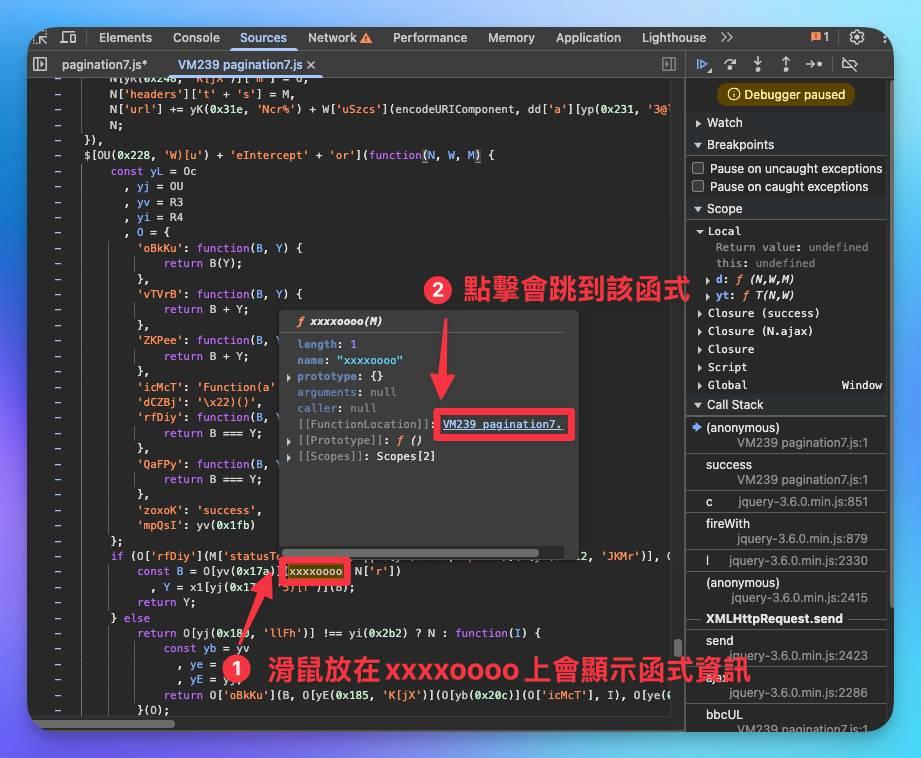
Task: Click the horizontal scrollbar in function popup
Action: point(411,553)
